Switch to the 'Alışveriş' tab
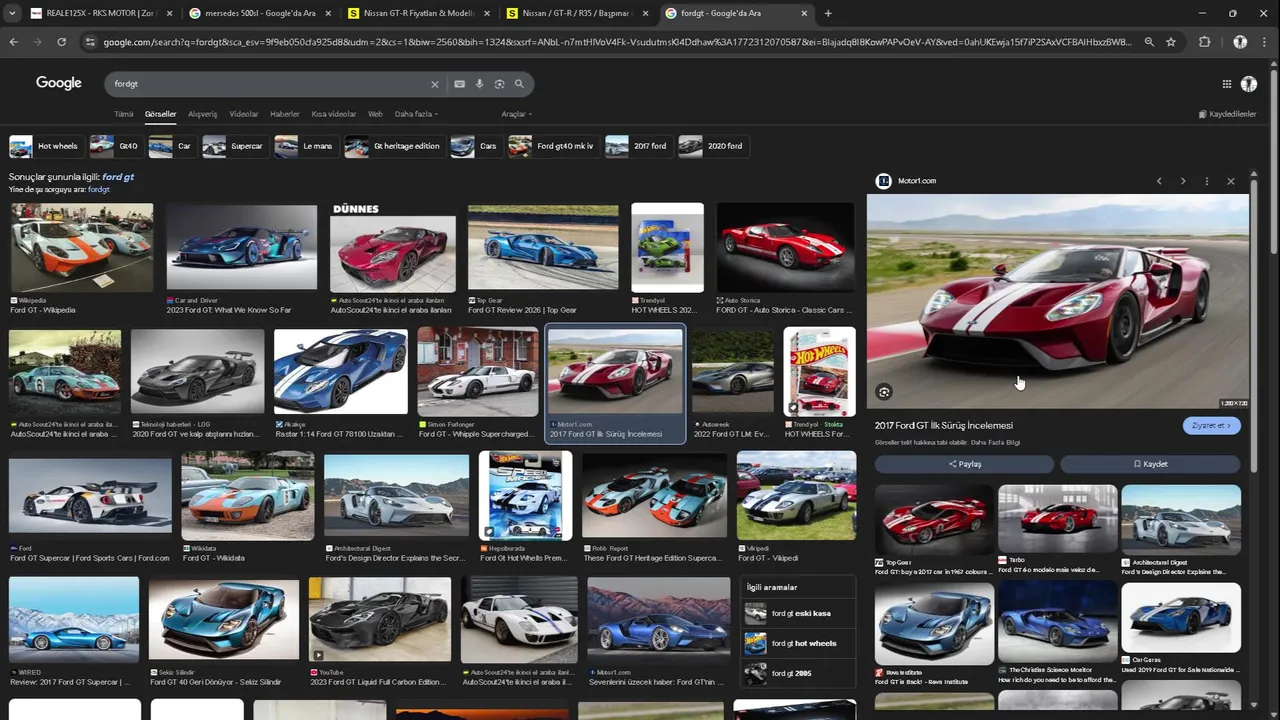Image resolution: width=1280 pixels, height=720 pixels. pos(203,114)
